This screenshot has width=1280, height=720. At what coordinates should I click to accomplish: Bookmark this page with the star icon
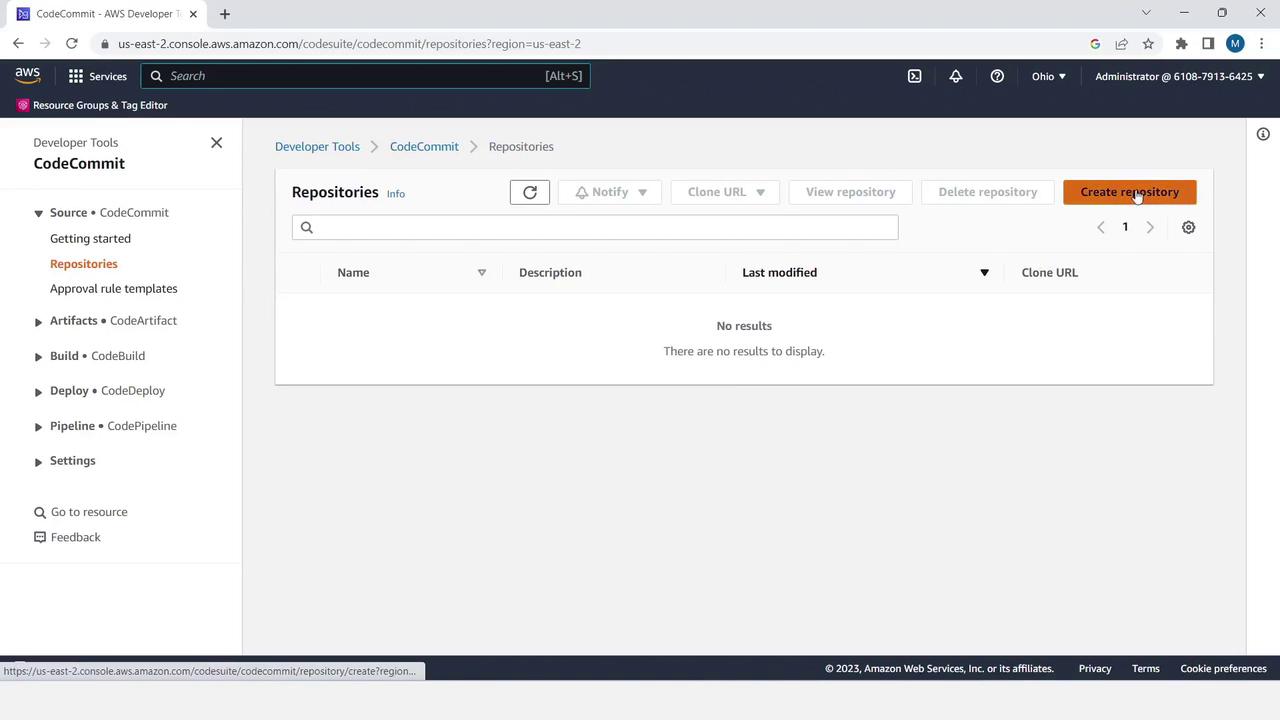coord(1148,44)
